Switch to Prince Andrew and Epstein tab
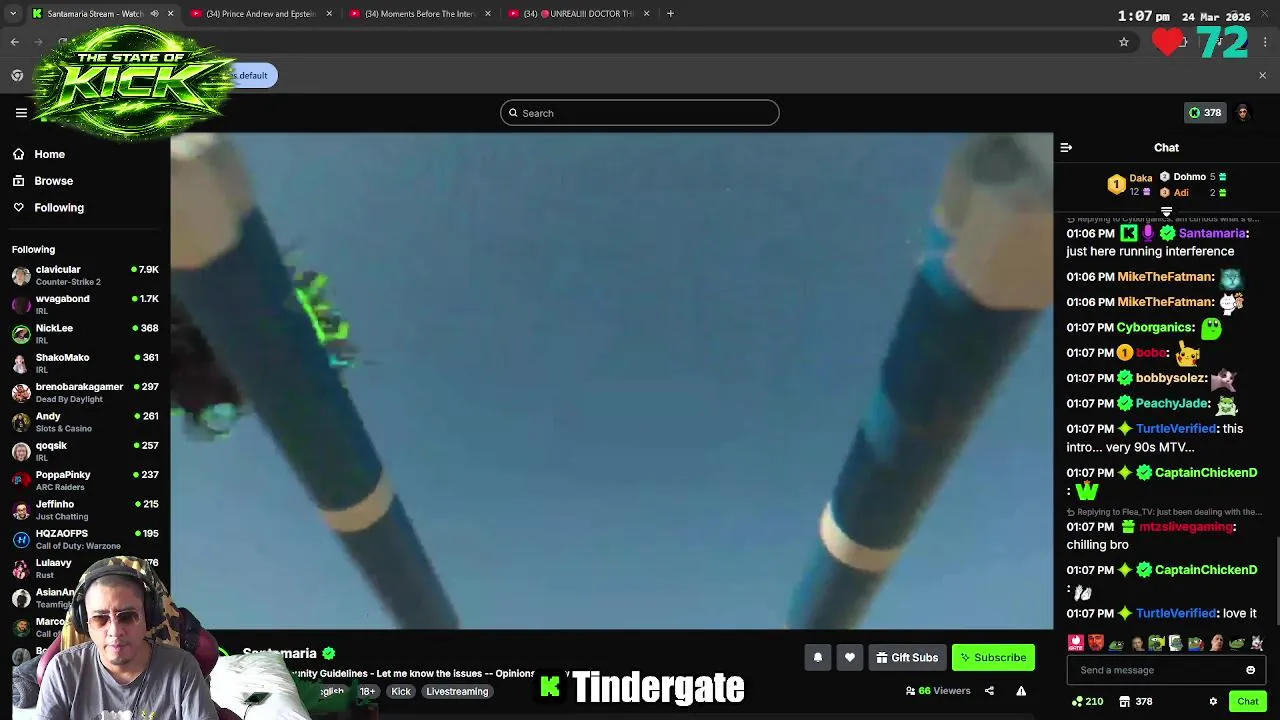This screenshot has height=720, width=1280. point(261,14)
